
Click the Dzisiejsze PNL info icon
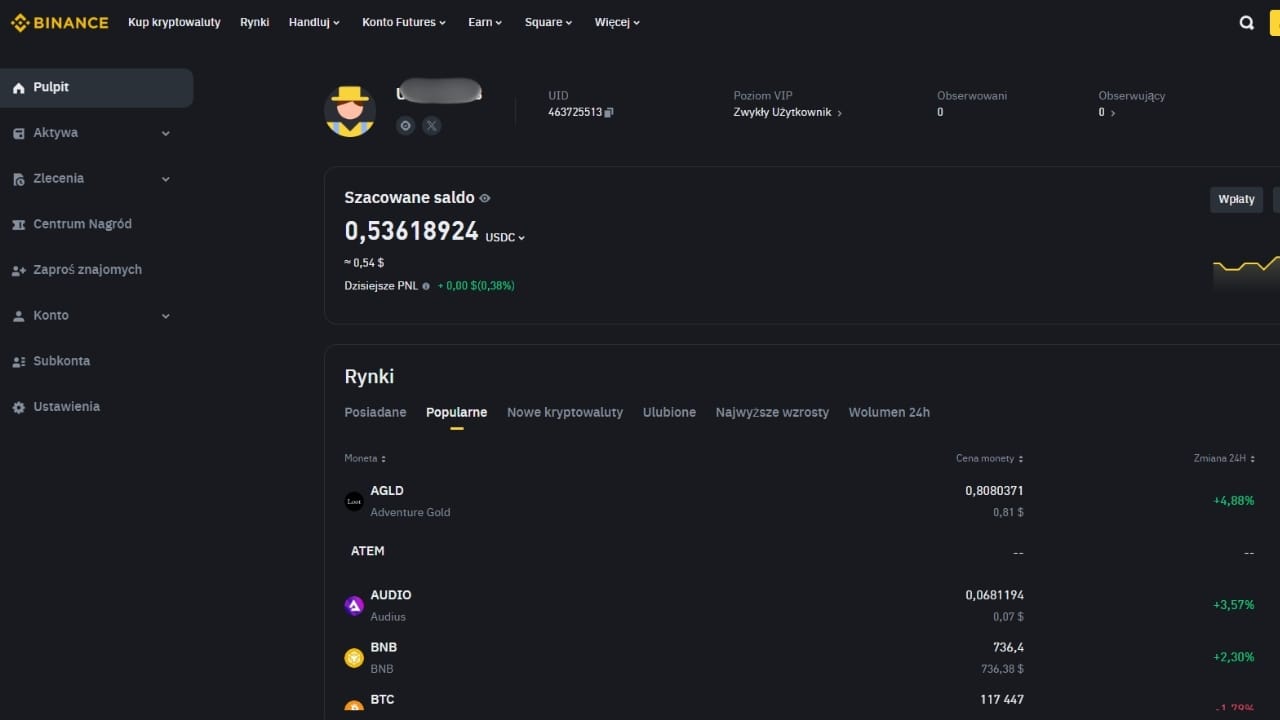[x=426, y=286]
